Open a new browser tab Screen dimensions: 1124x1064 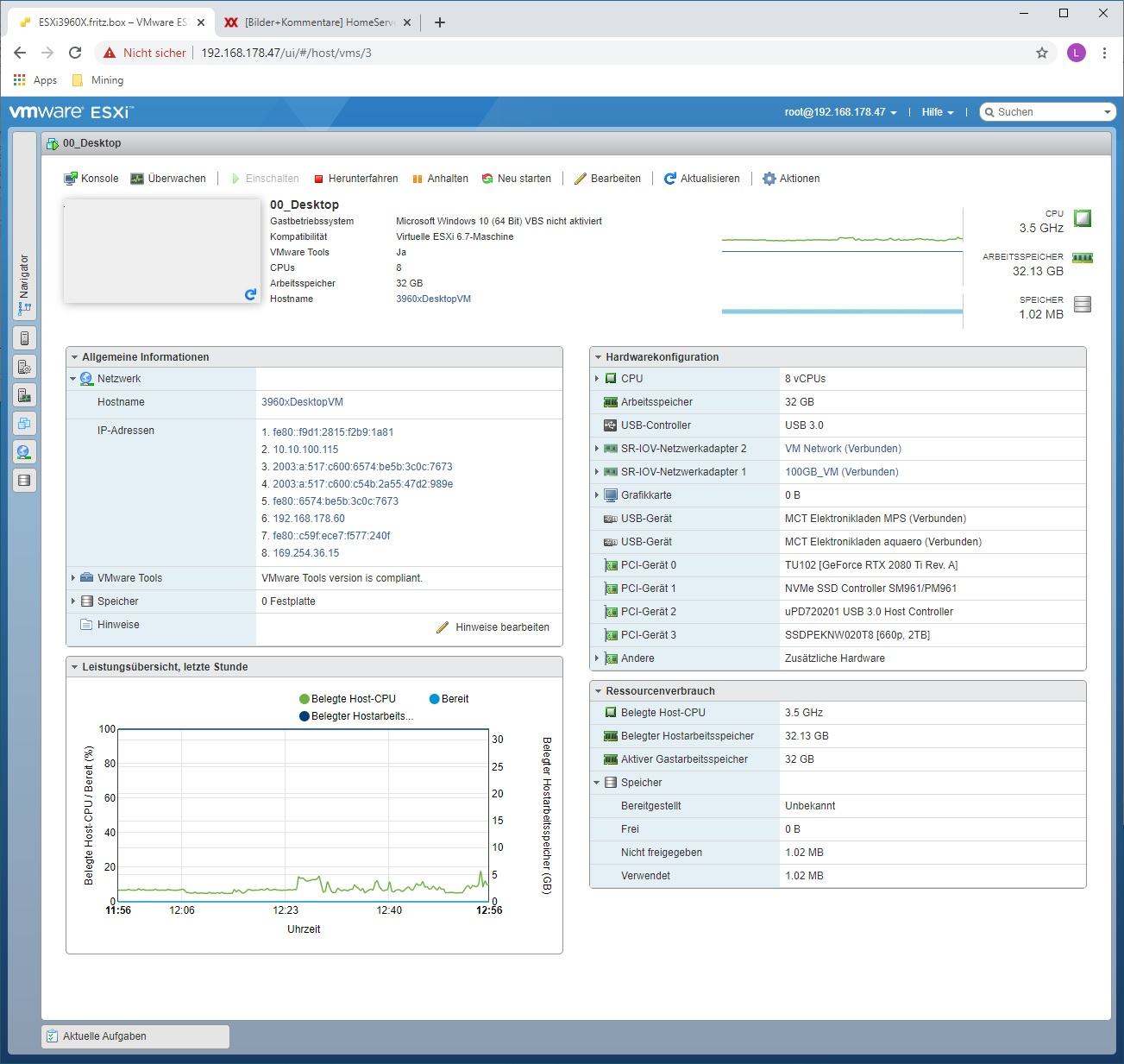pos(440,22)
